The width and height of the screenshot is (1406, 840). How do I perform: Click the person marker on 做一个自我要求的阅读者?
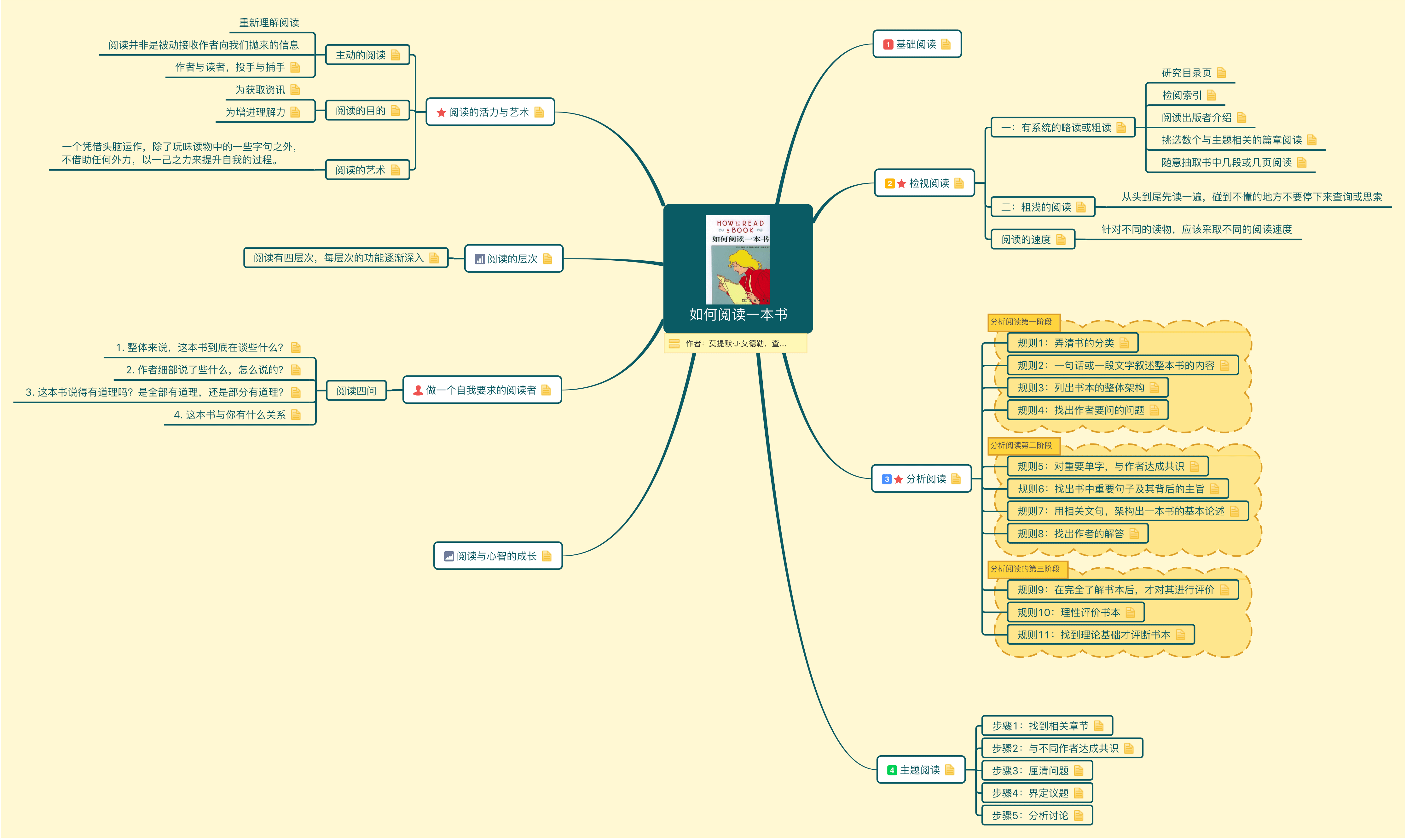(418, 390)
